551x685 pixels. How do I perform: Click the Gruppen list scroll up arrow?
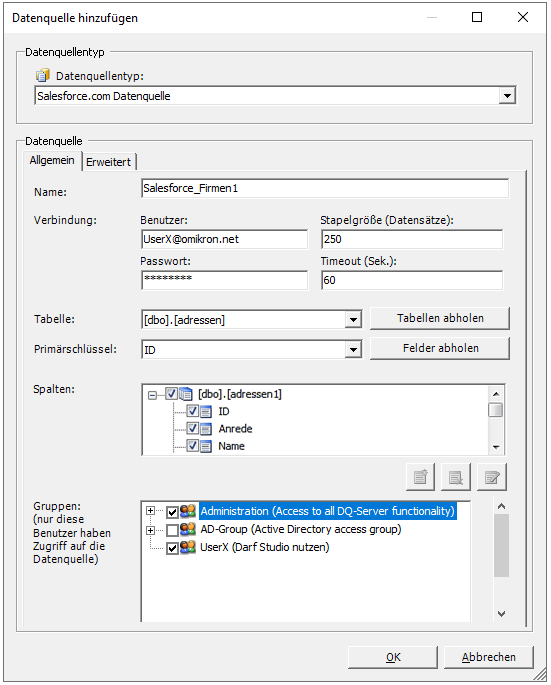(501, 506)
